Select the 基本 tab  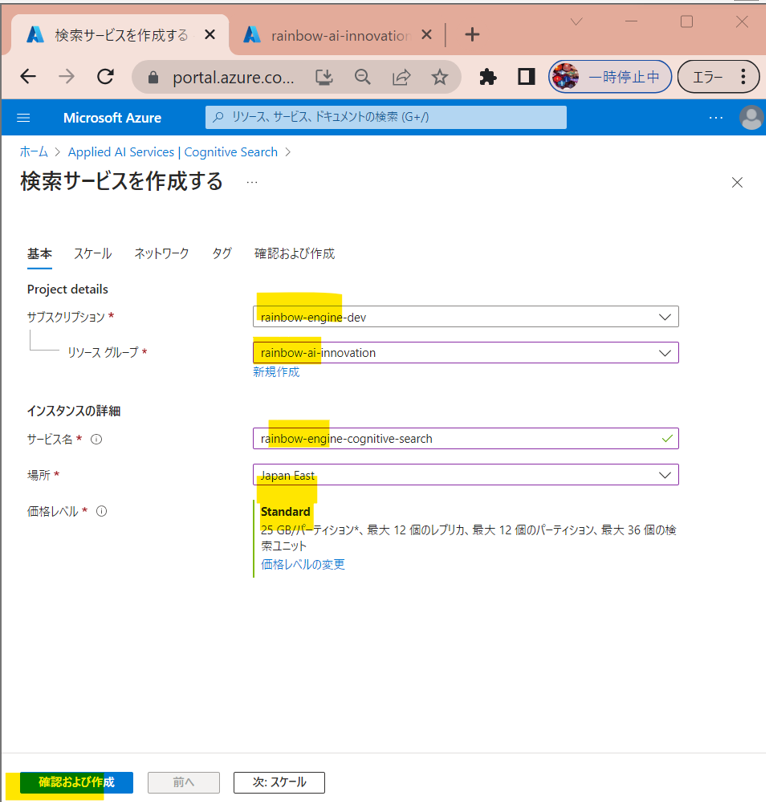39,254
